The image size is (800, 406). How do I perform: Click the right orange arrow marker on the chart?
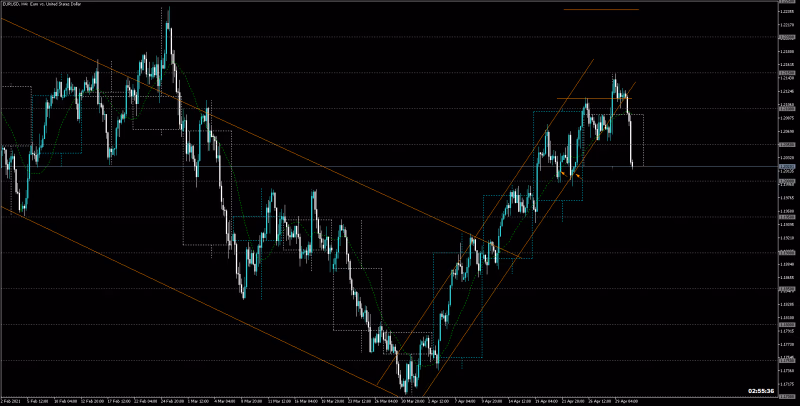(x=577, y=175)
